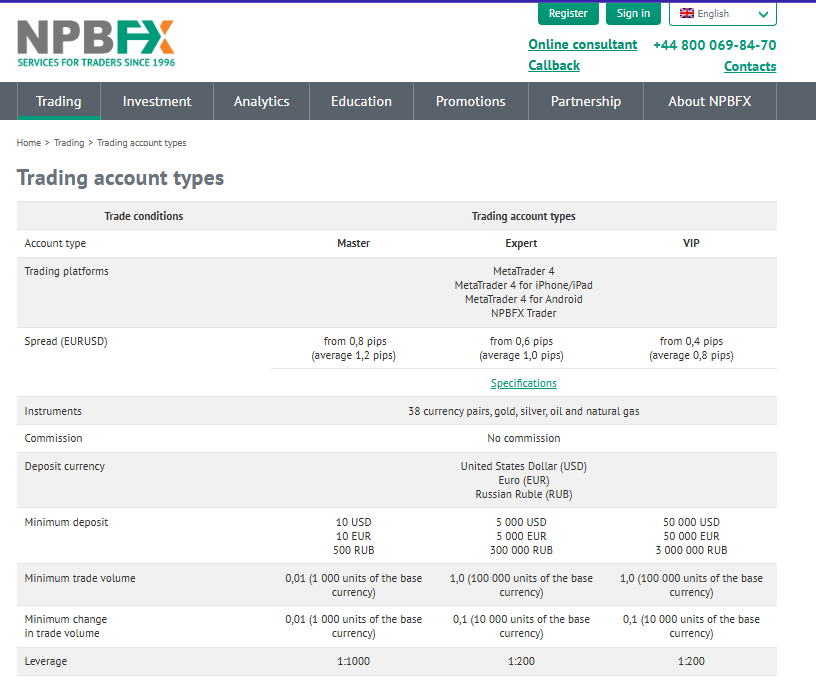Click 'United States Dollar (USD)' text
The image size is (816, 683).
click(x=524, y=466)
